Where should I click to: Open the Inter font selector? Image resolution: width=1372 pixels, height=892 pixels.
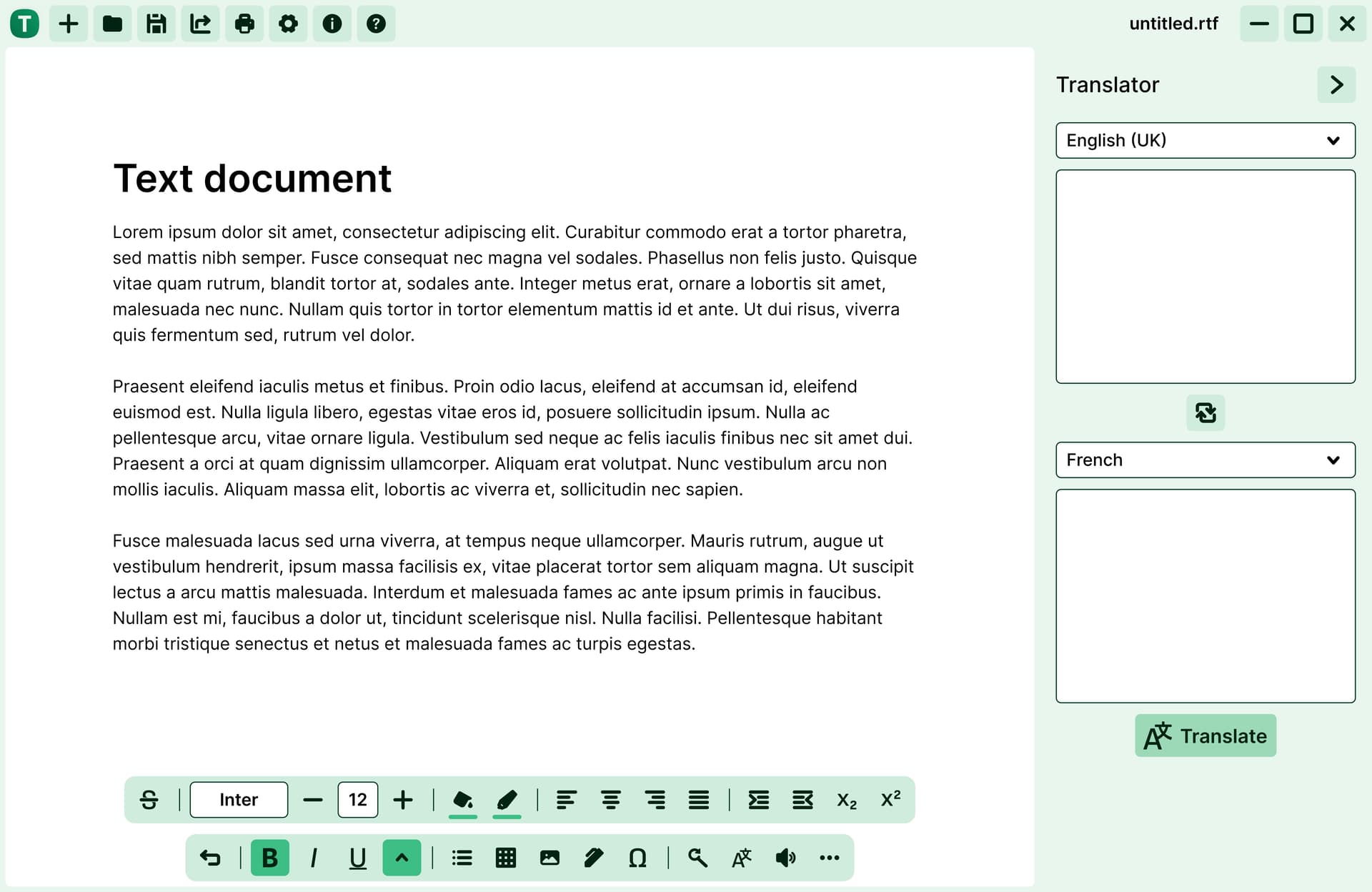(239, 799)
